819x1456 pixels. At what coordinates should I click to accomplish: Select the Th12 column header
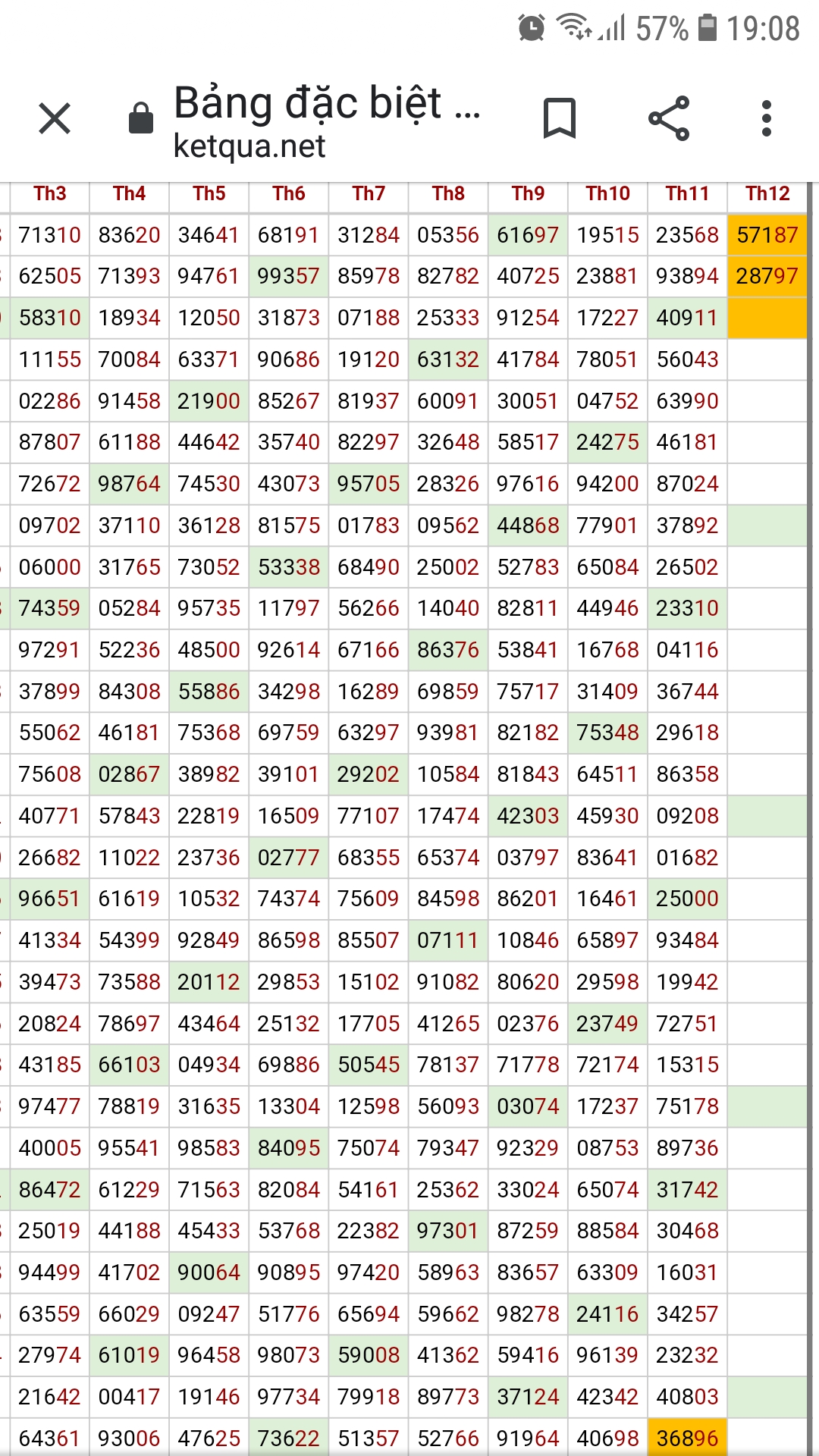[767, 193]
